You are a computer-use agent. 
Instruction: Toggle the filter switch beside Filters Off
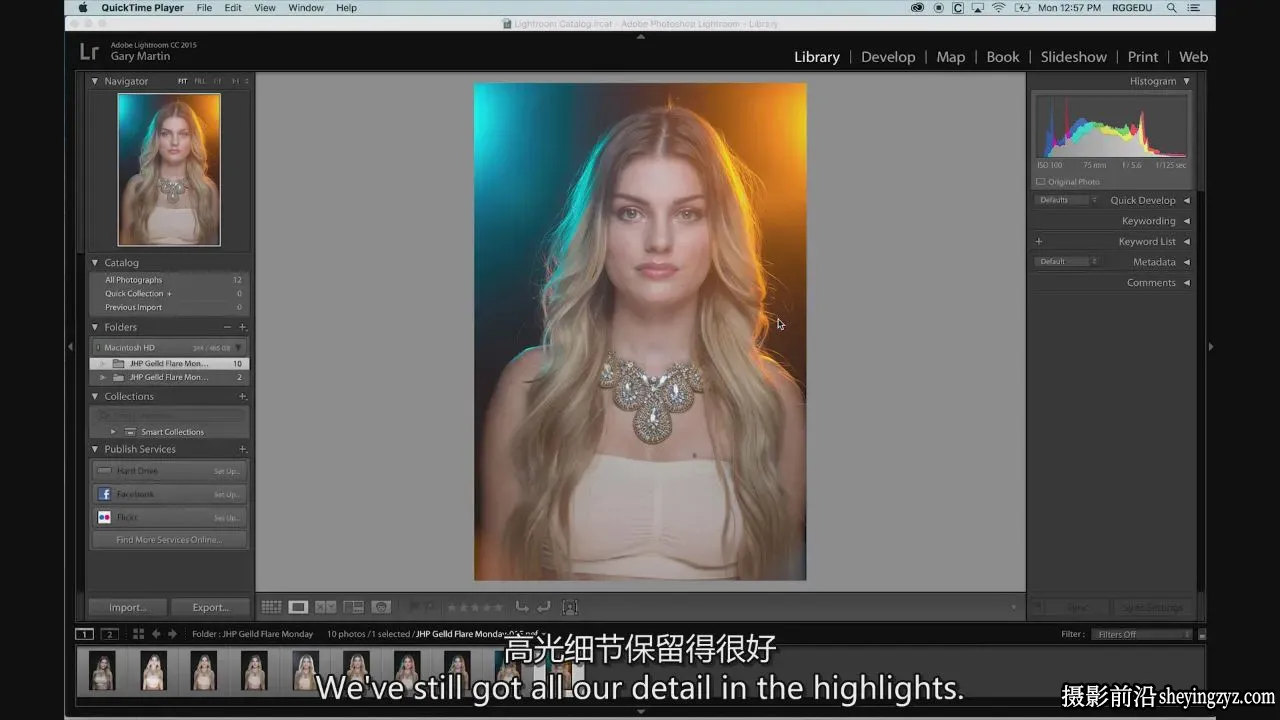(x=1202, y=634)
